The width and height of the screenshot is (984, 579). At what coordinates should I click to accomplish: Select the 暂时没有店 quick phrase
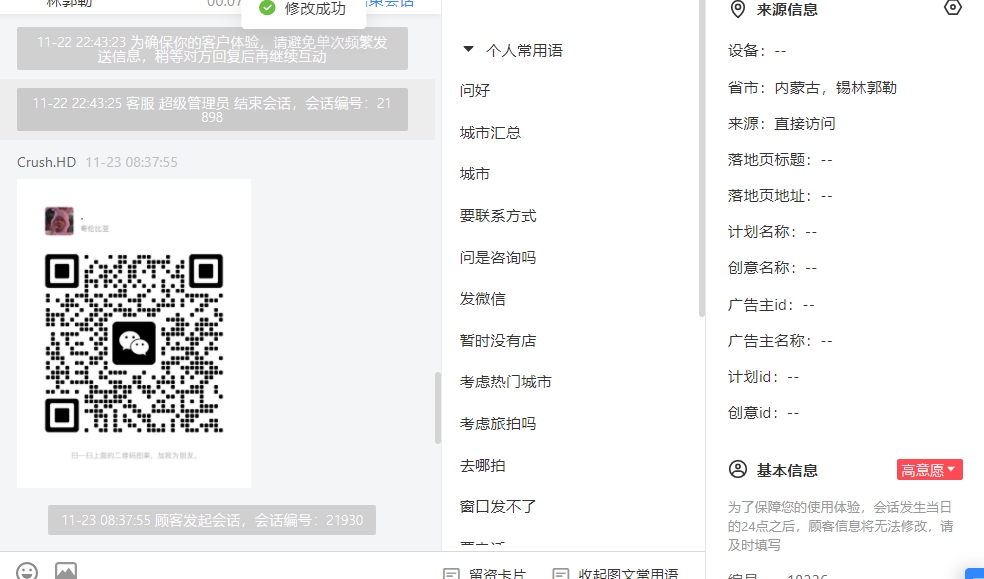click(498, 341)
